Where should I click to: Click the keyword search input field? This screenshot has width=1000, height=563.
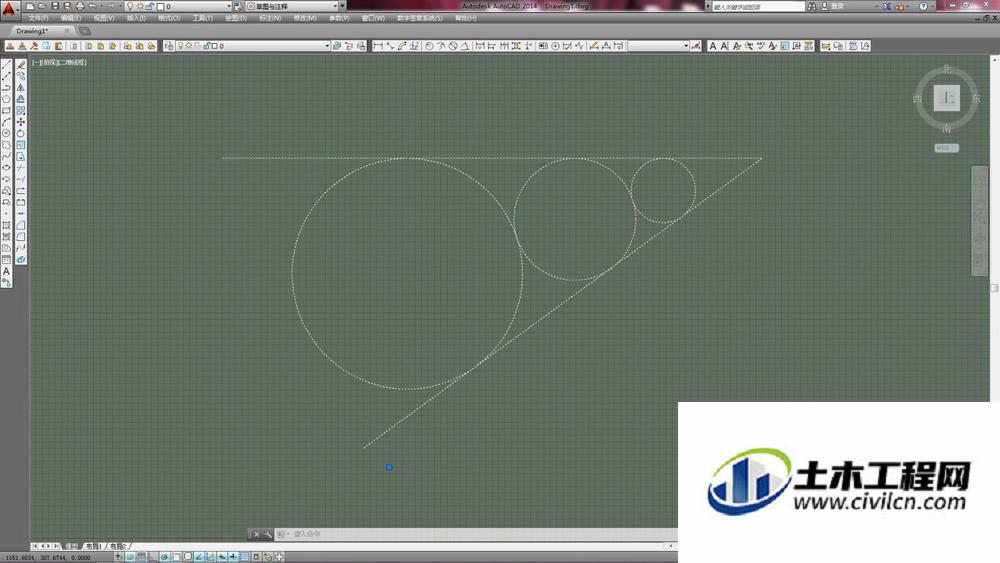pyautogui.click(x=758, y=6)
